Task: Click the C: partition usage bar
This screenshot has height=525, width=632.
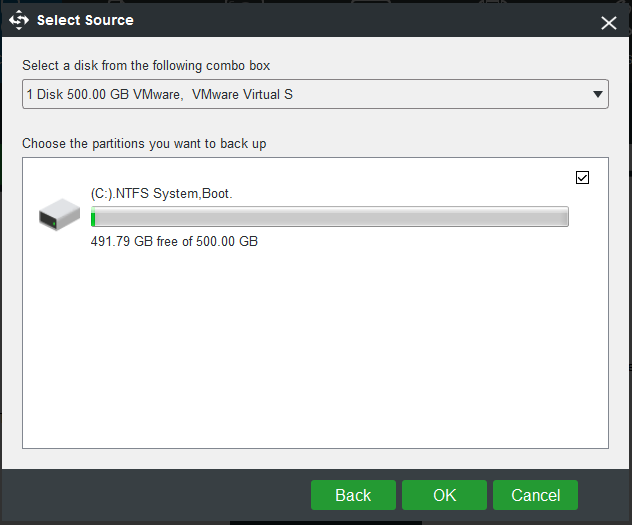Action: tap(330, 217)
